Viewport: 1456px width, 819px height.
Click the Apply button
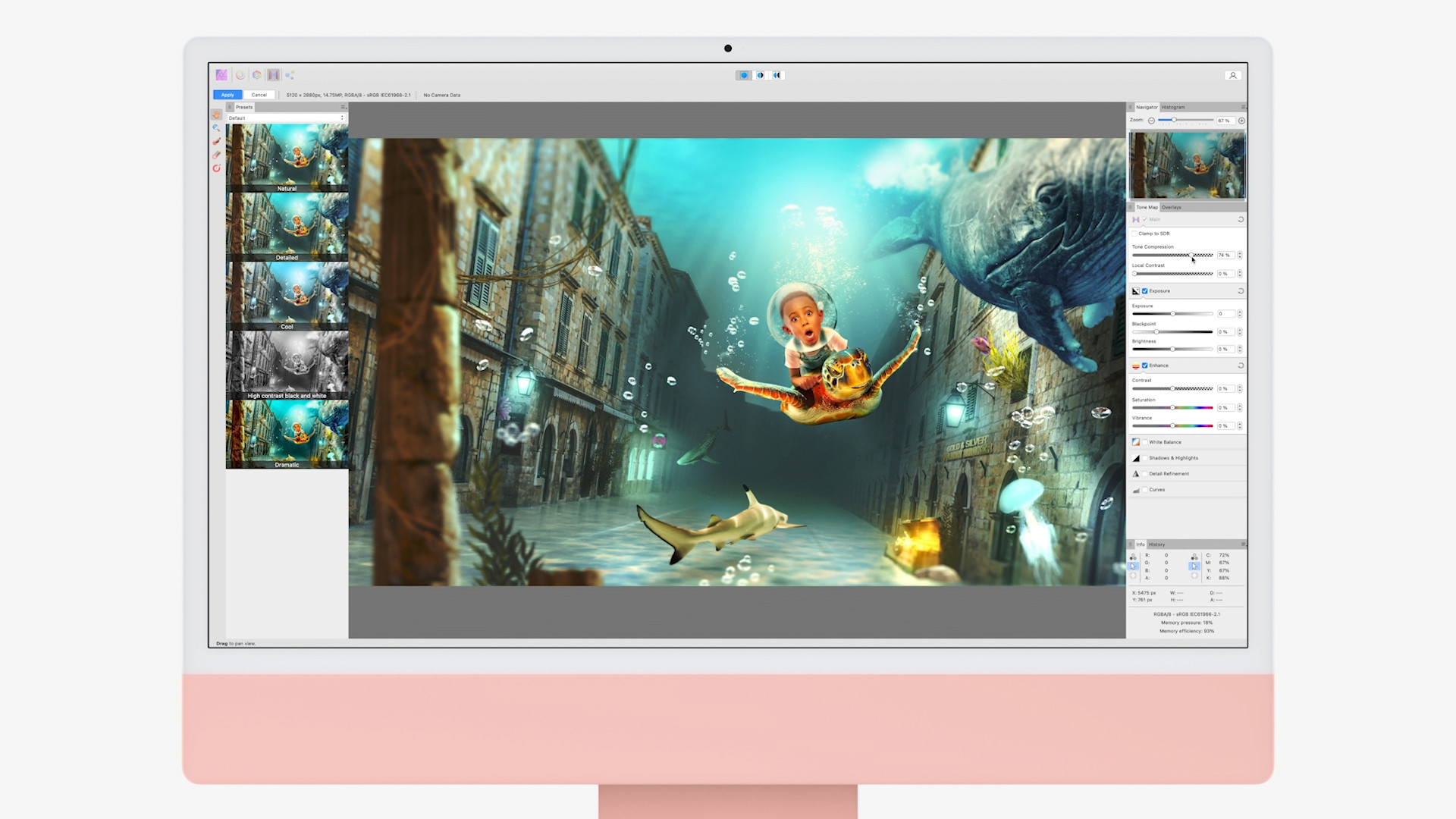pyautogui.click(x=227, y=95)
